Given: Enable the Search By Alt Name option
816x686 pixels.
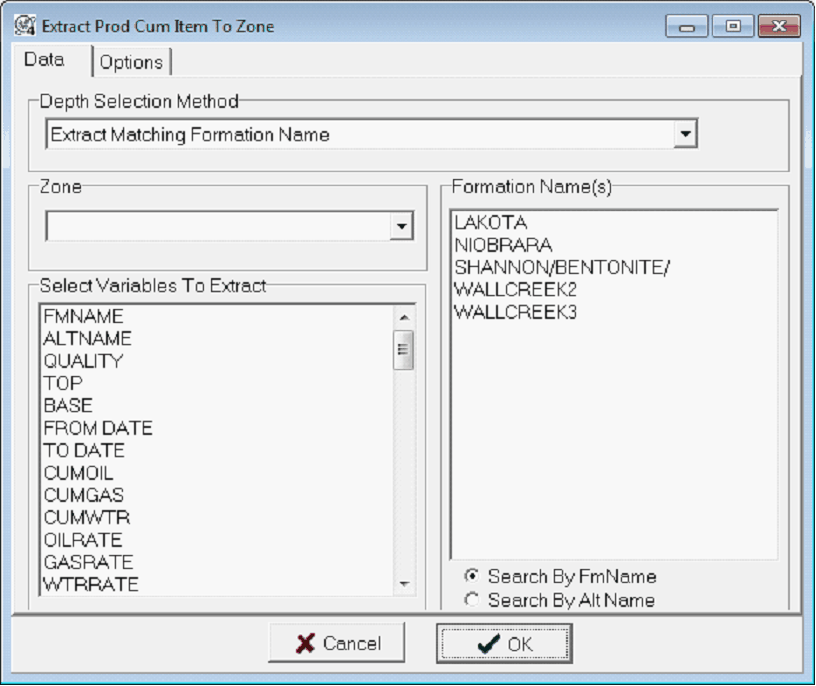Looking at the screenshot, I should coord(471,600).
